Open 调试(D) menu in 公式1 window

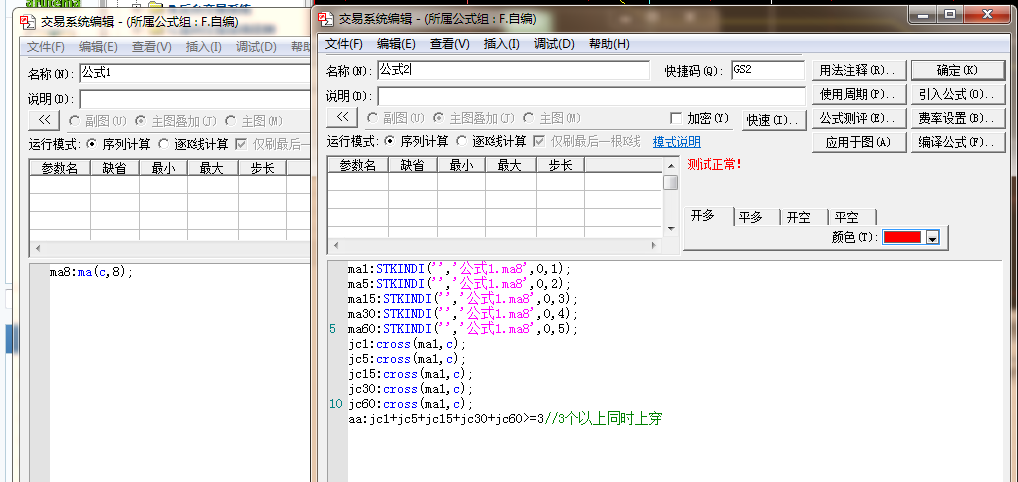click(x=256, y=47)
